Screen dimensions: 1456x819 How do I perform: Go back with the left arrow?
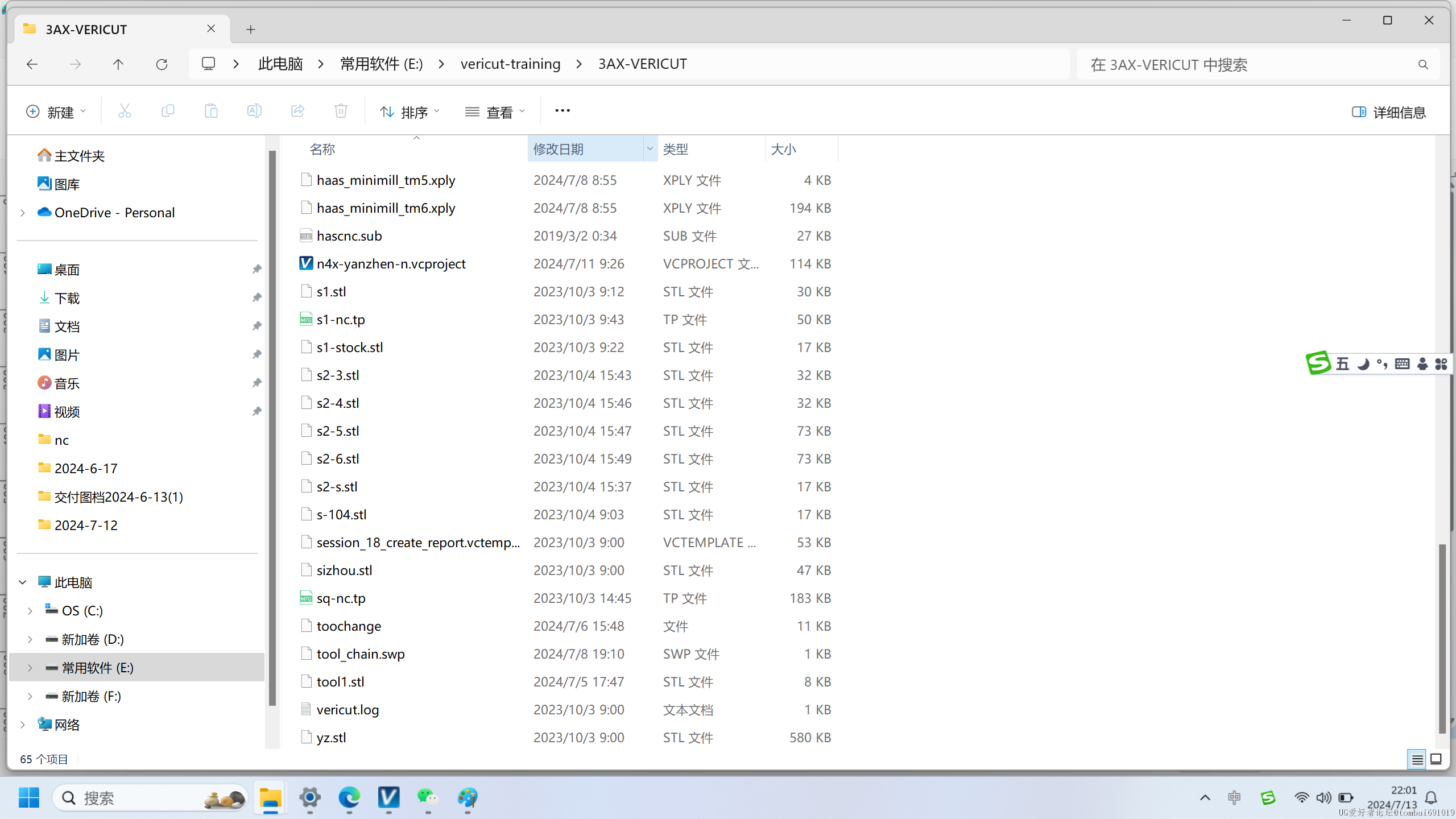pyautogui.click(x=32, y=64)
